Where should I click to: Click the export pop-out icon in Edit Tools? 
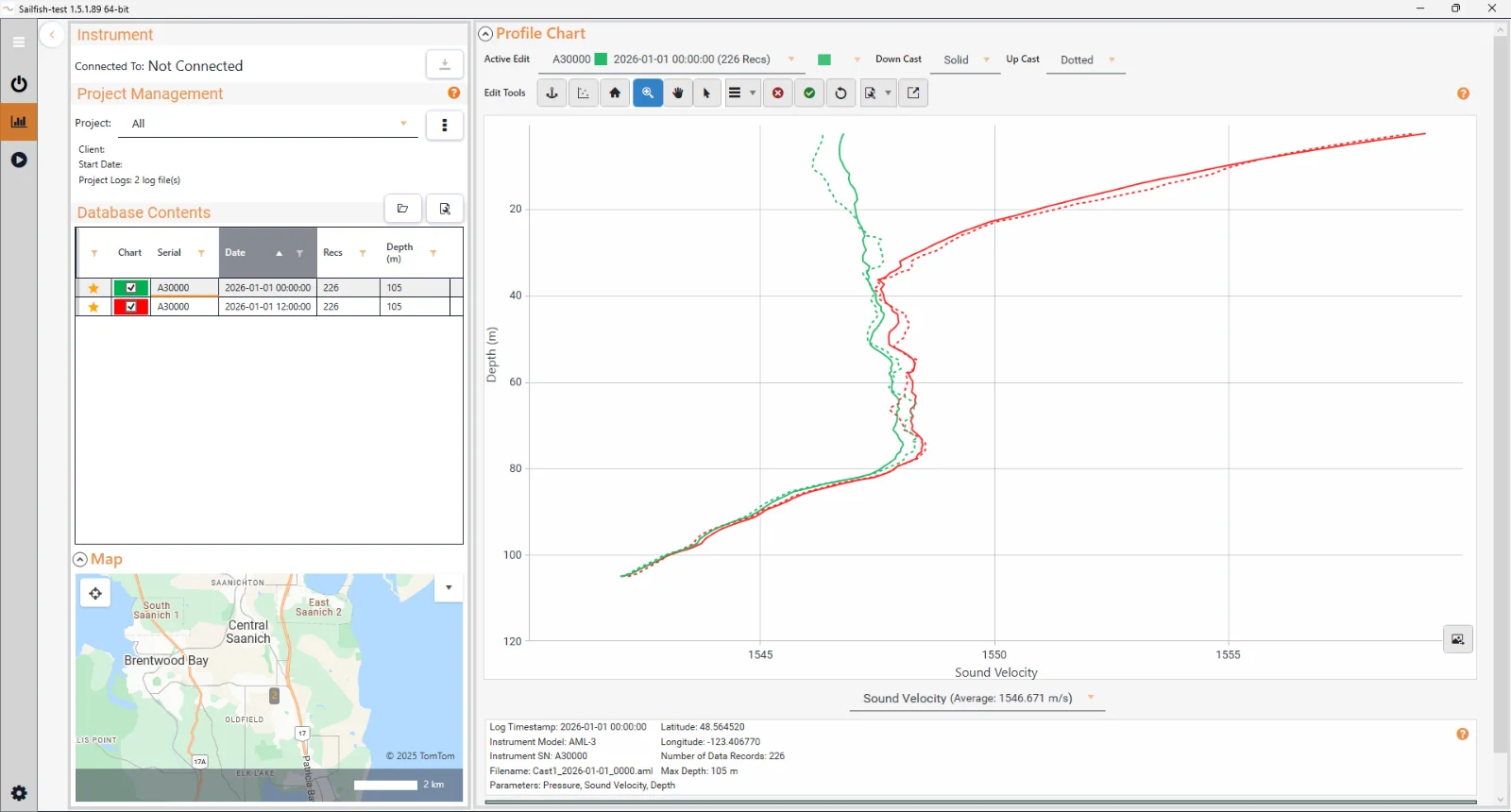click(x=913, y=93)
